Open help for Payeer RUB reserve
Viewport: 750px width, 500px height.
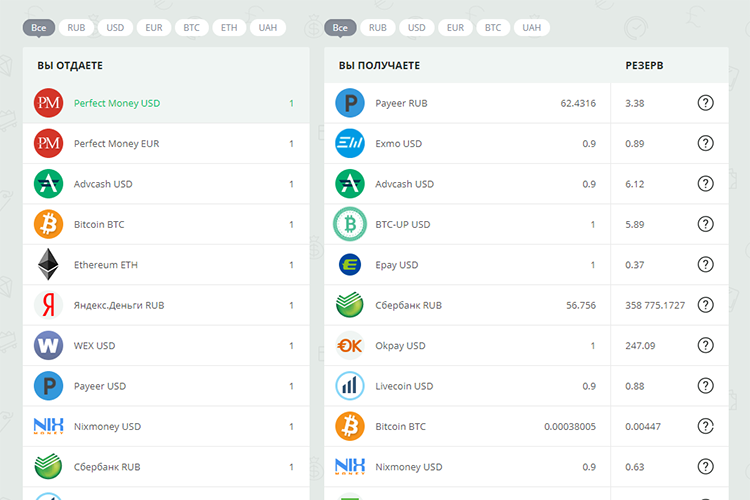(x=706, y=103)
